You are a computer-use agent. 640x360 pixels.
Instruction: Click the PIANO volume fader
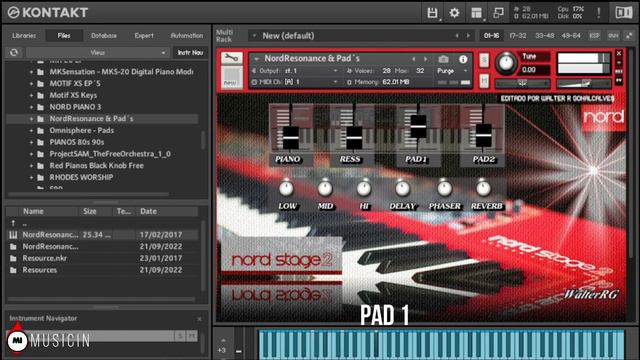click(x=291, y=138)
